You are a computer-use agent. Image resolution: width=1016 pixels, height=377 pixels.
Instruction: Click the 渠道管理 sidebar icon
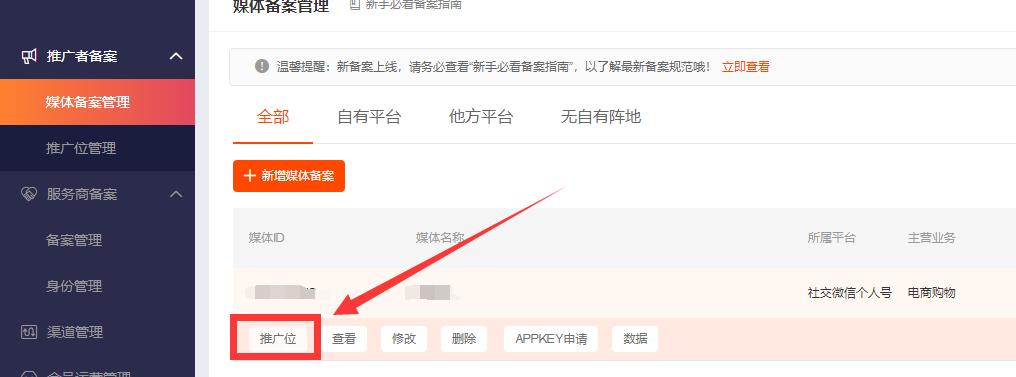click(29, 332)
